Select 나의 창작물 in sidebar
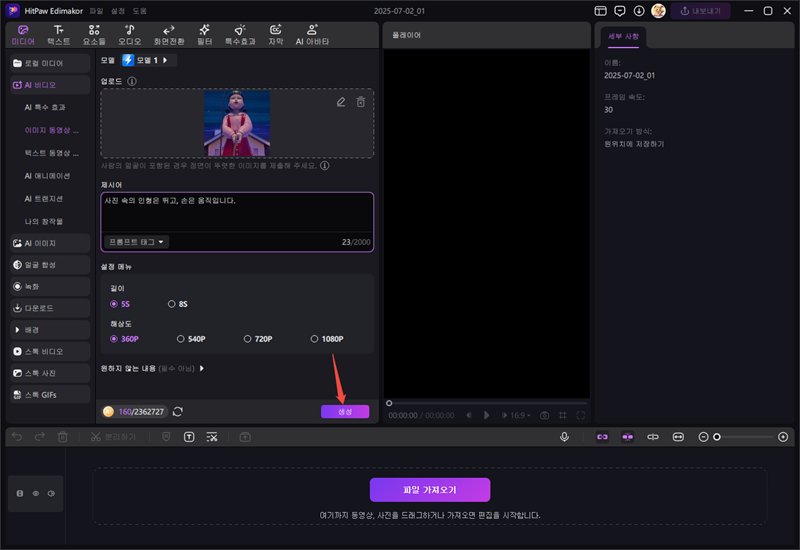This screenshot has height=550, width=800. coord(44,221)
